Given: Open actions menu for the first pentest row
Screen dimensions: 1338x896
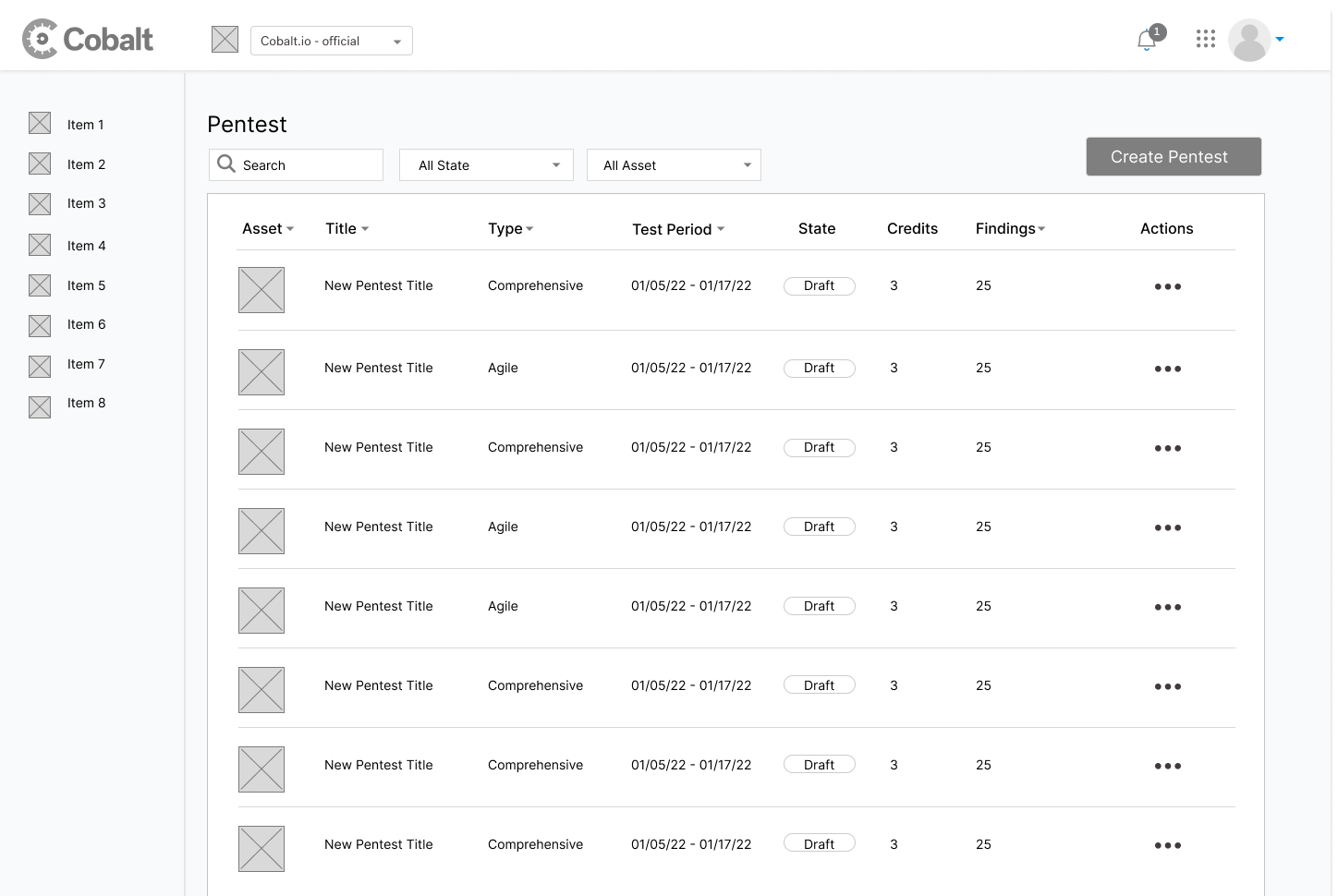Looking at the screenshot, I should coord(1168,286).
